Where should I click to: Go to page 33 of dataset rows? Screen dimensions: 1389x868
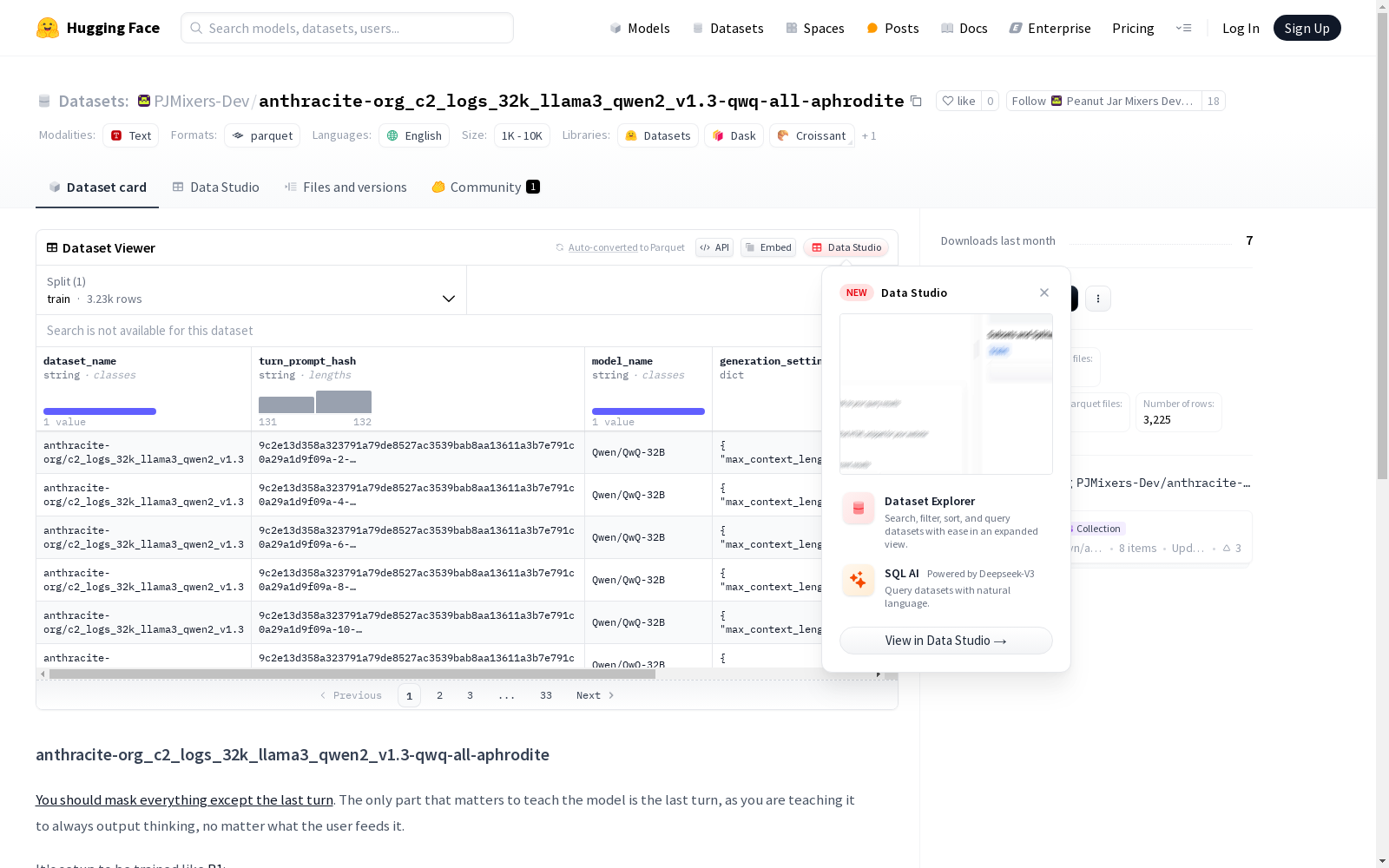pyautogui.click(x=545, y=695)
